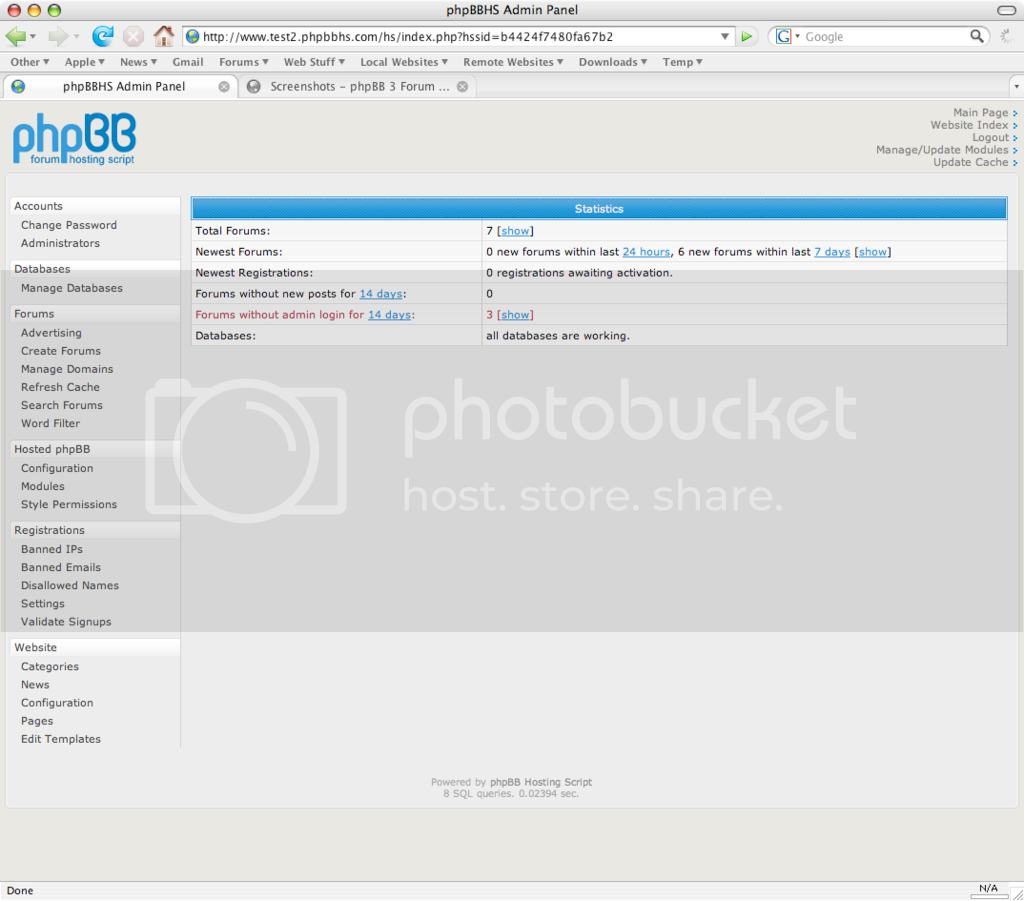Viewport: 1024px width, 901px height.
Task: Select Validate Signups in the sidebar
Action: (x=66, y=622)
